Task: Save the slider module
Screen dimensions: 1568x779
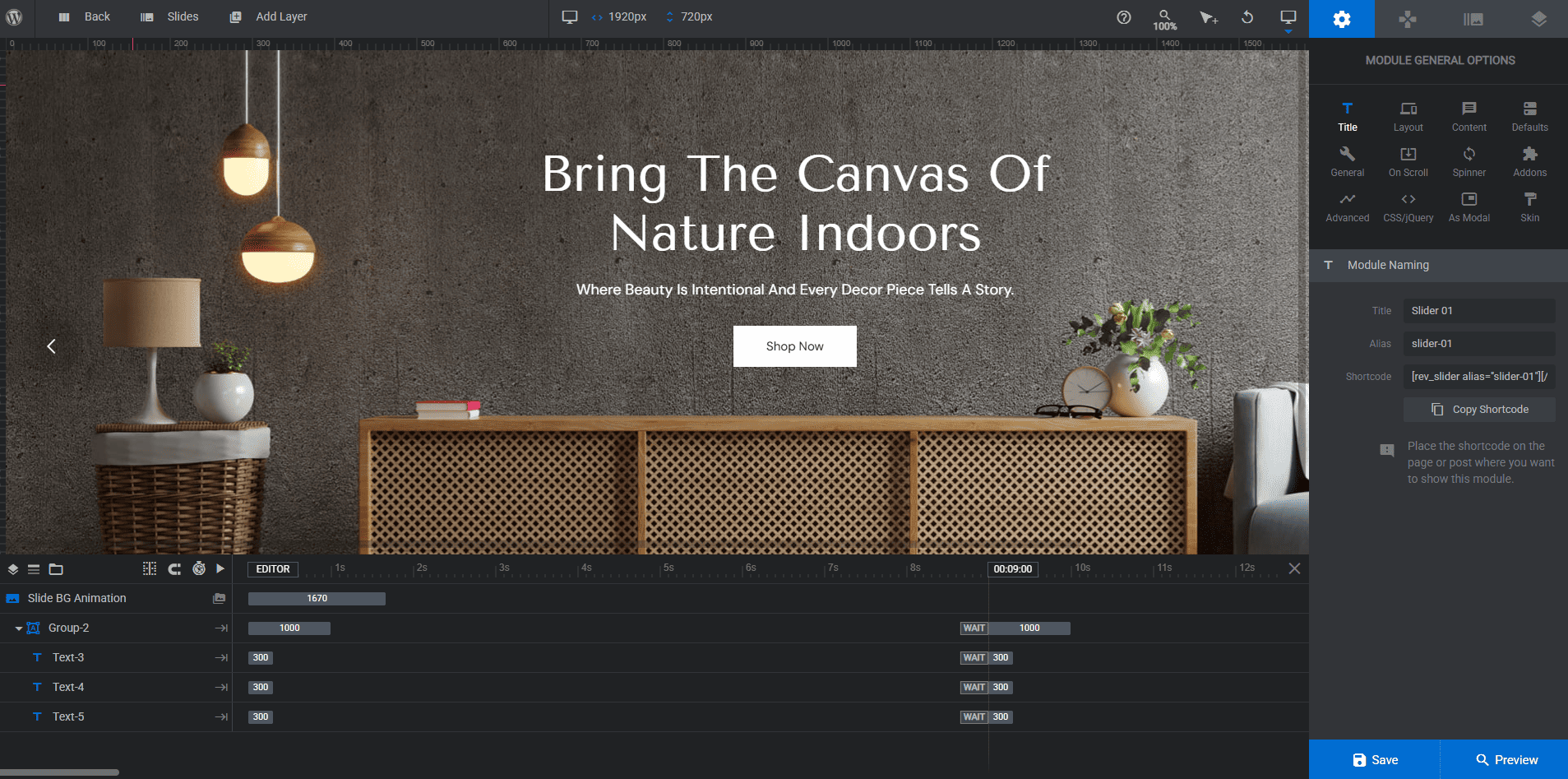Action: (1375, 760)
